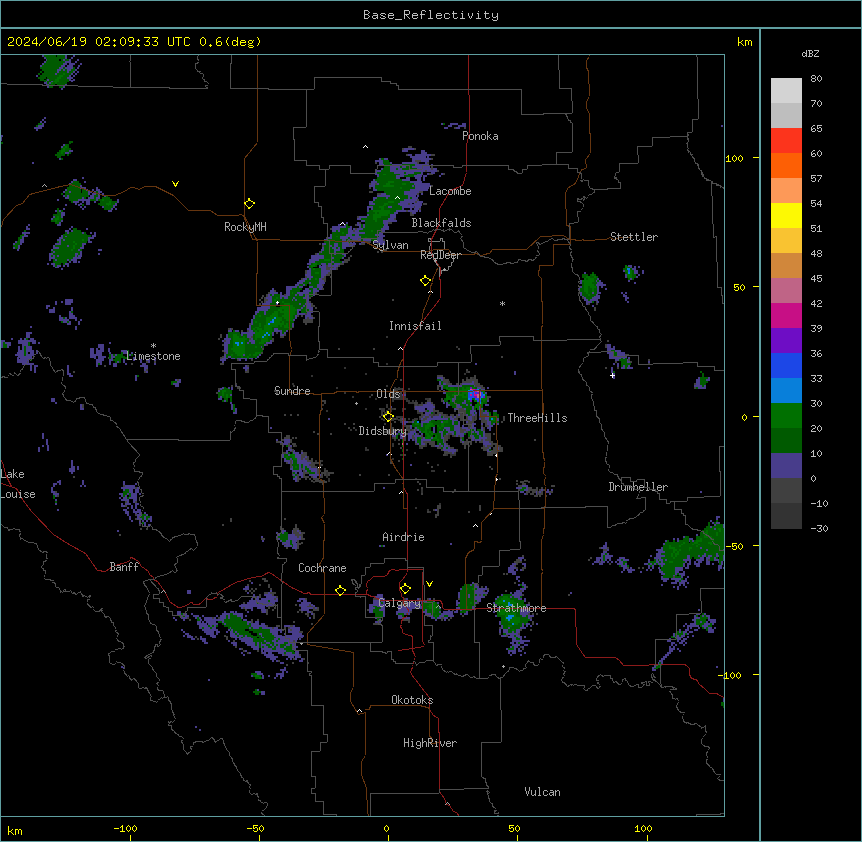Image resolution: width=862 pixels, height=842 pixels.
Task: Click the Sylvan label
Action: 390,245
